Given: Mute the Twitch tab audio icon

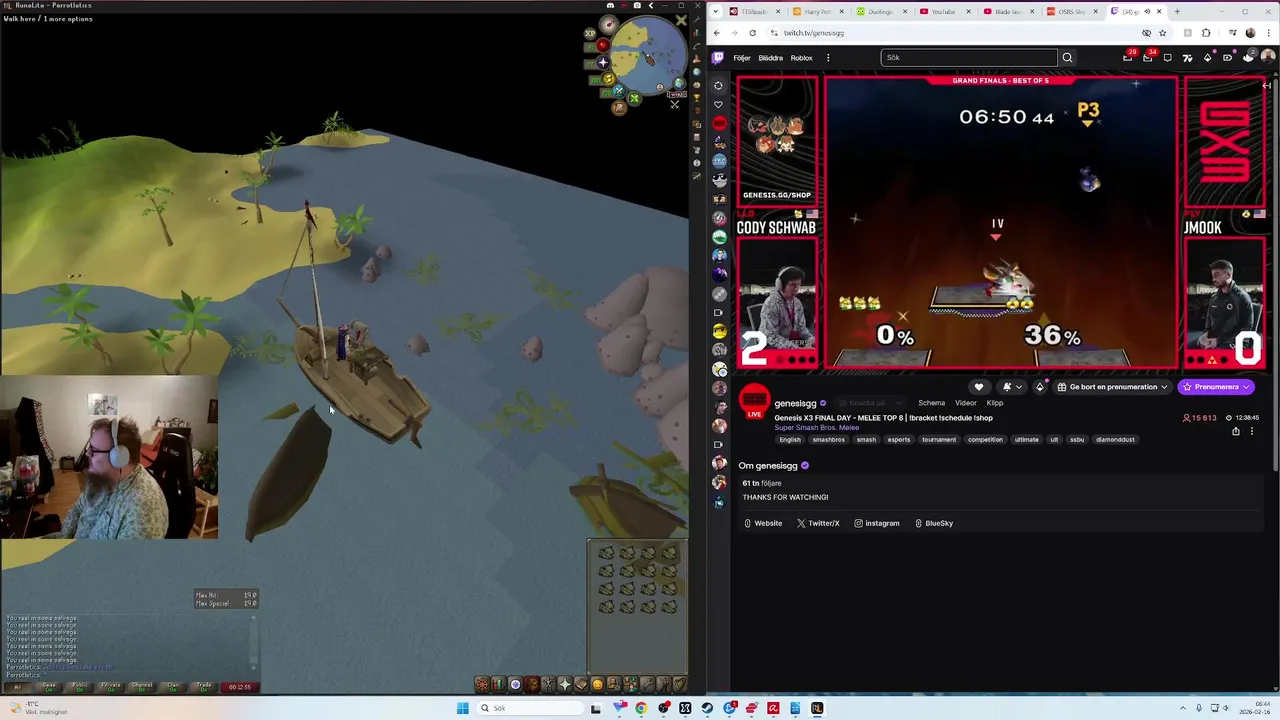Looking at the screenshot, I should click(1147, 11).
